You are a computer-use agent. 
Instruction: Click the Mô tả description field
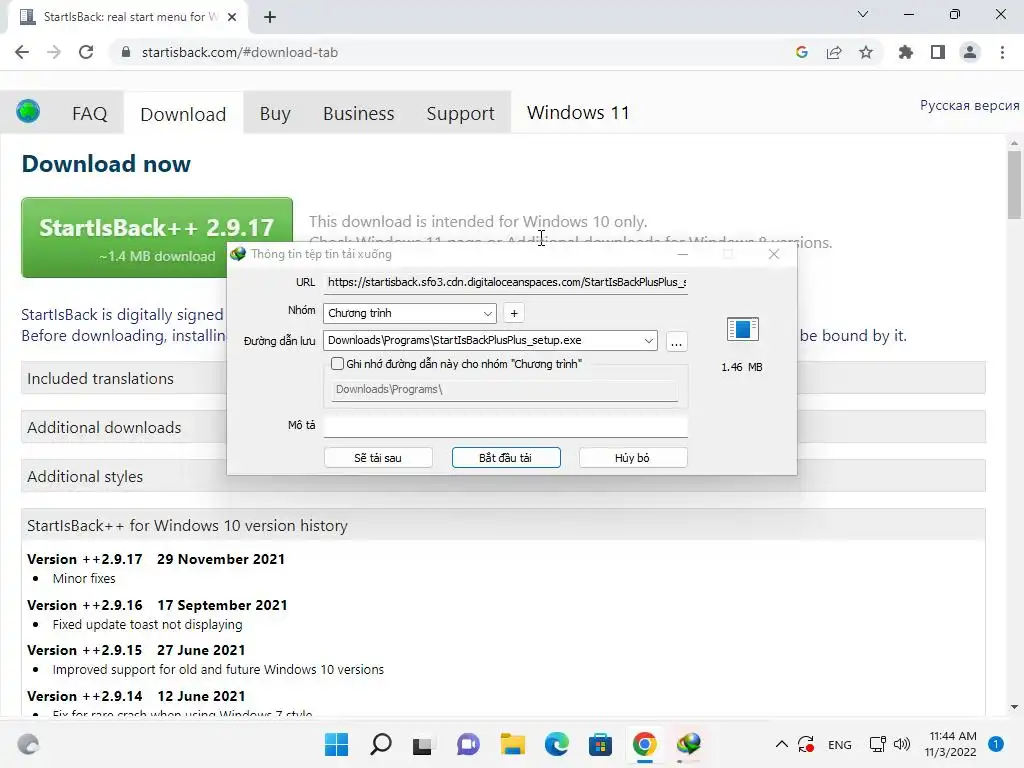(505, 426)
